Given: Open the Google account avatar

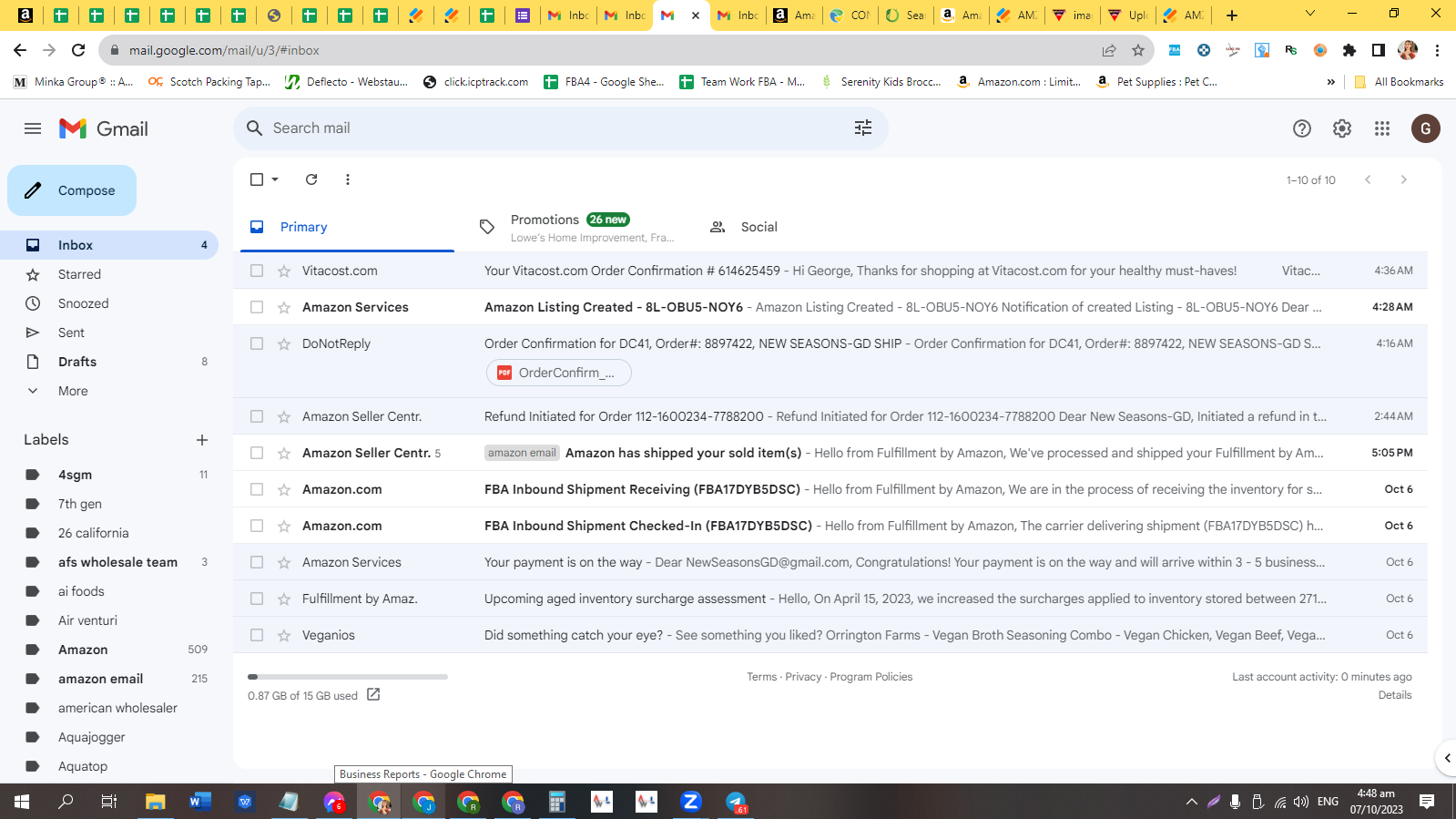Looking at the screenshot, I should [x=1426, y=128].
